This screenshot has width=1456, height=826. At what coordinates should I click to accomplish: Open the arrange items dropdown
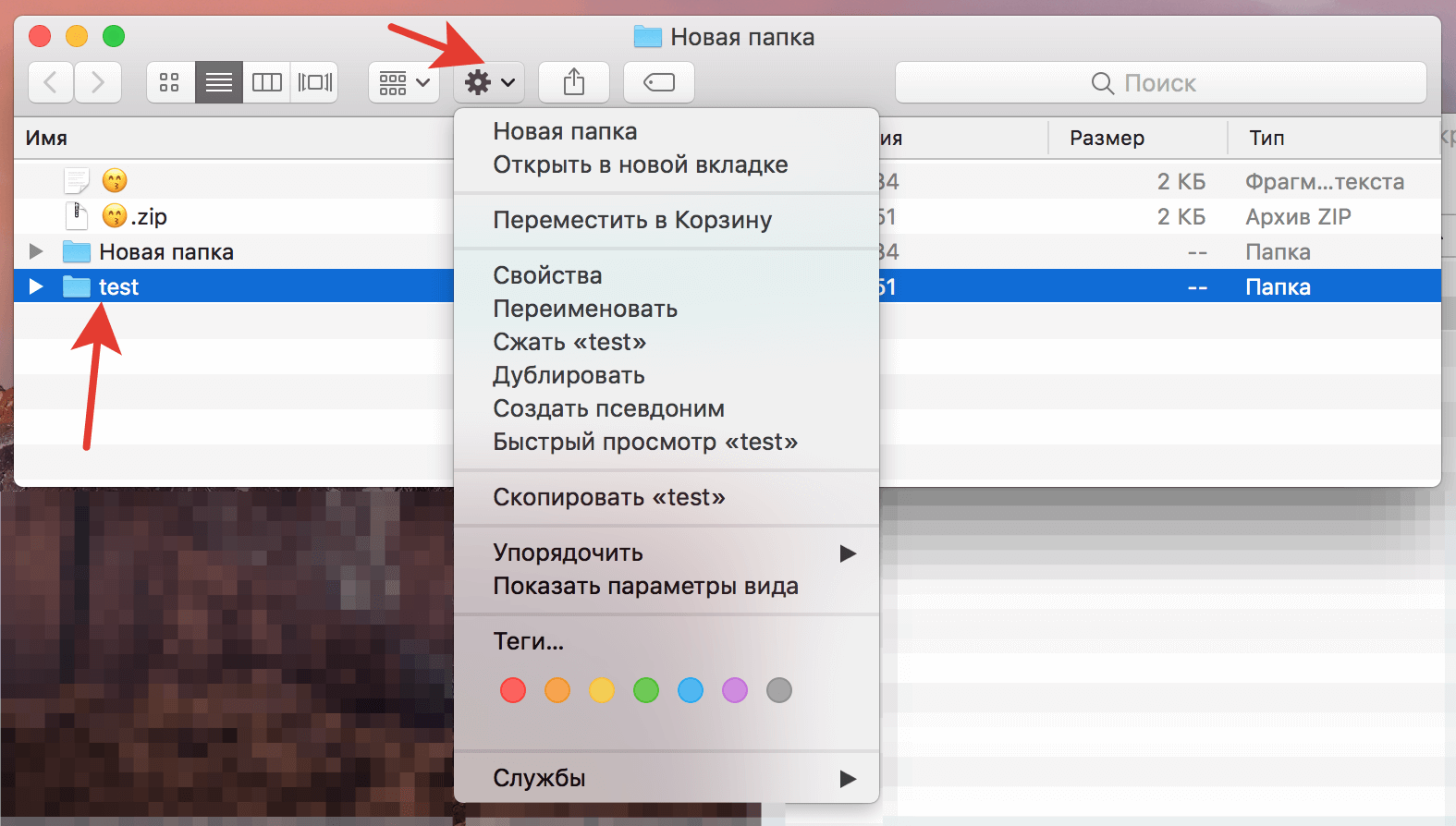(404, 83)
